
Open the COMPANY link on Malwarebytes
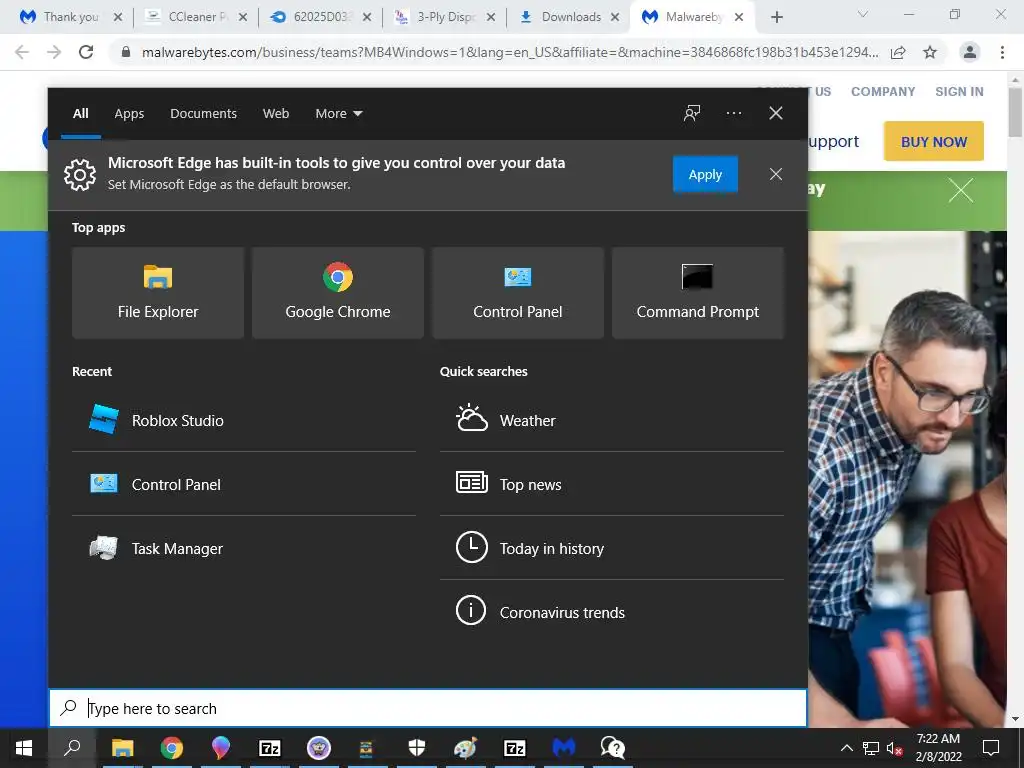[882, 91]
